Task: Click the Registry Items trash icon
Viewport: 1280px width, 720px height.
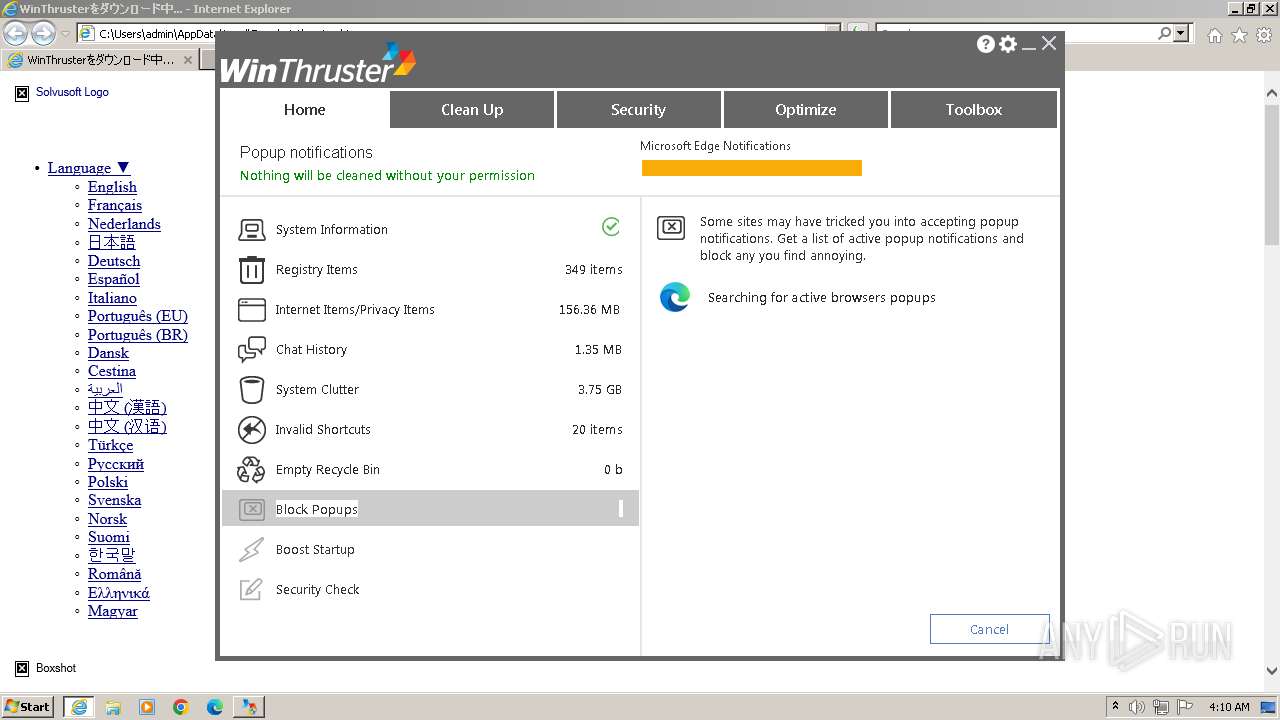Action: tap(251, 270)
